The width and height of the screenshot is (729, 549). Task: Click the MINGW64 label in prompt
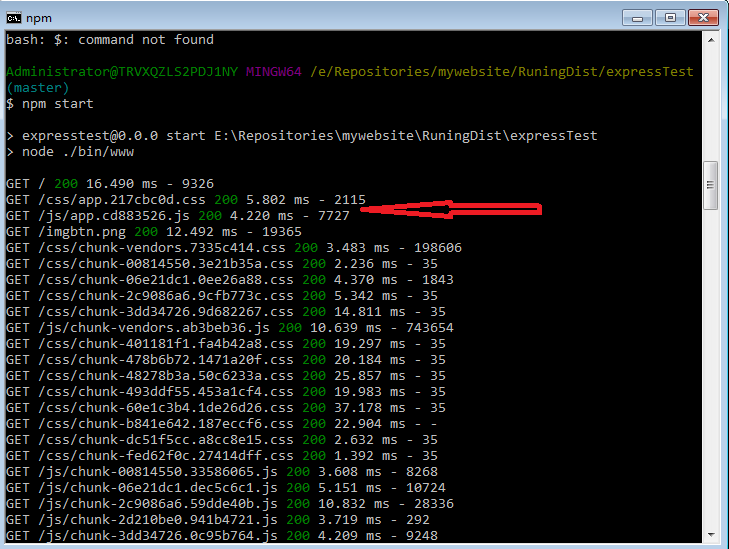click(x=273, y=72)
